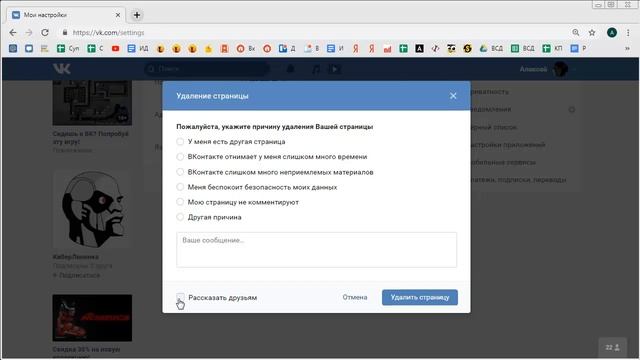The height and width of the screenshot is (360, 640).
Task: Click the VK logo in the header
Action: pos(62,69)
